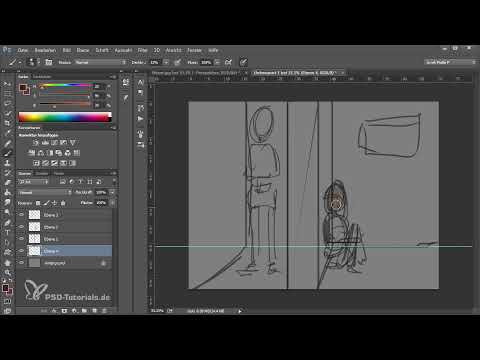Add a Levels adjustment from Korrekturen
480x360 pixels.
pyautogui.click(x=45, y=143)
